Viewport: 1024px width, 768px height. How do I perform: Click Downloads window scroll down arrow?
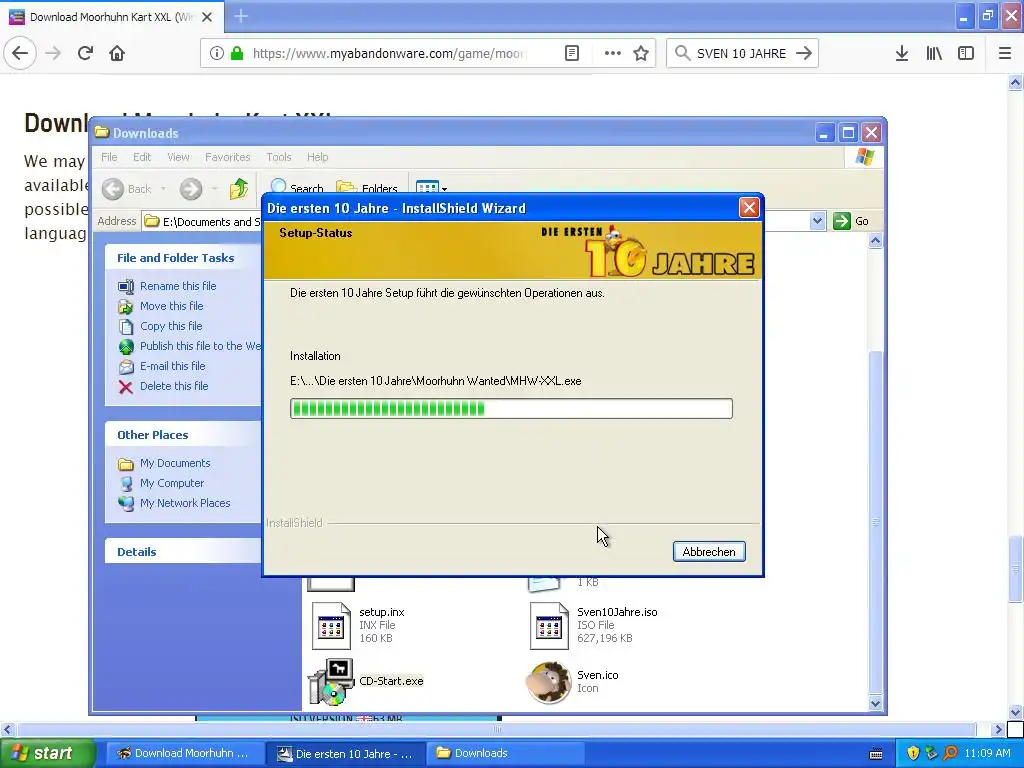click(x=875, y=703)
